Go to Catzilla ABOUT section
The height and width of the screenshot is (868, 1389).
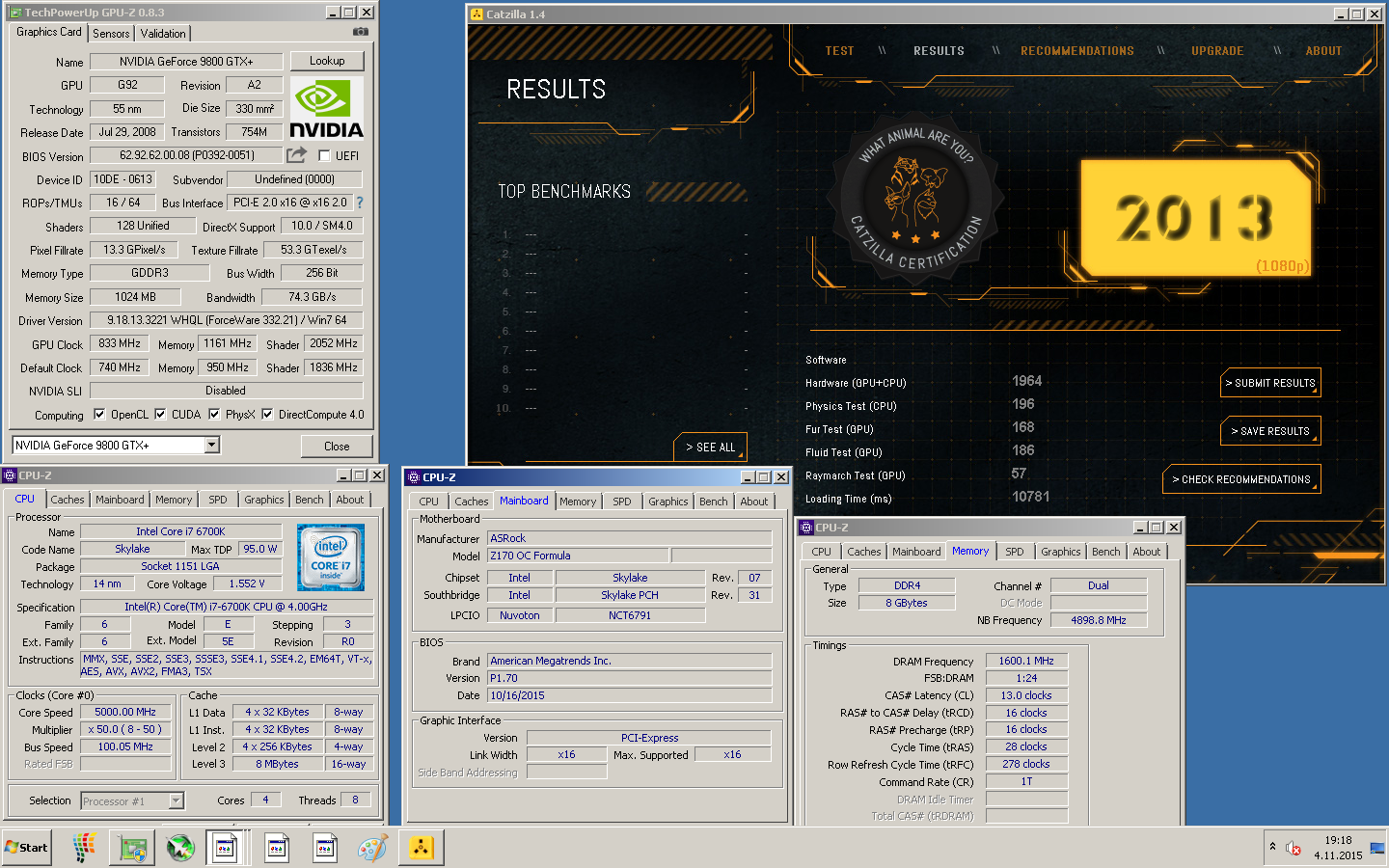click(x=1323, y=51)
